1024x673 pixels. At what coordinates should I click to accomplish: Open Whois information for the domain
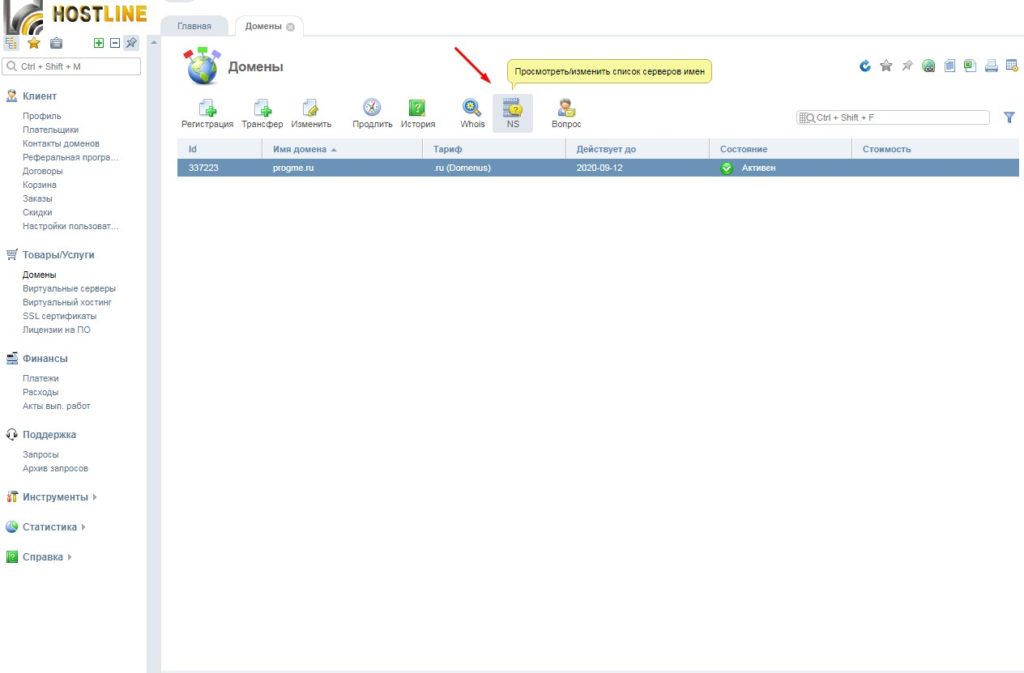pyautogui.click(x=472, y=113)
